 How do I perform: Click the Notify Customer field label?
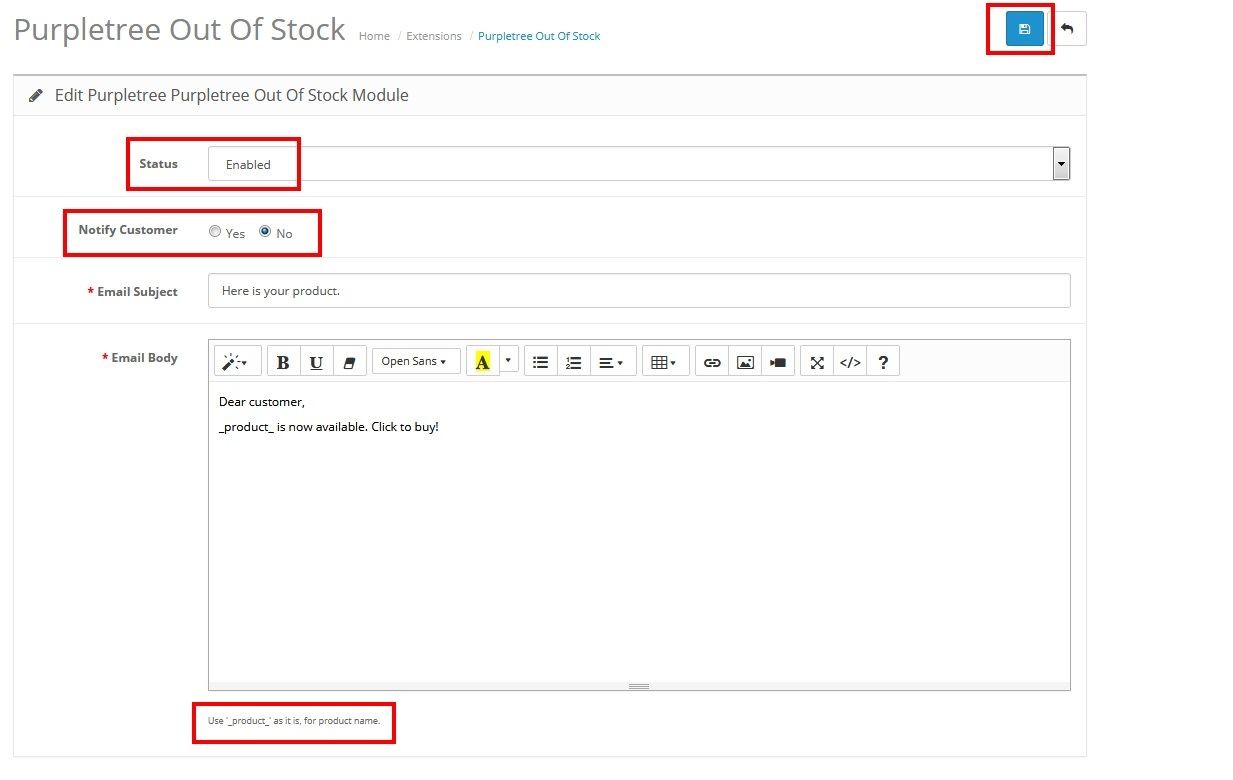coord(128,230)
